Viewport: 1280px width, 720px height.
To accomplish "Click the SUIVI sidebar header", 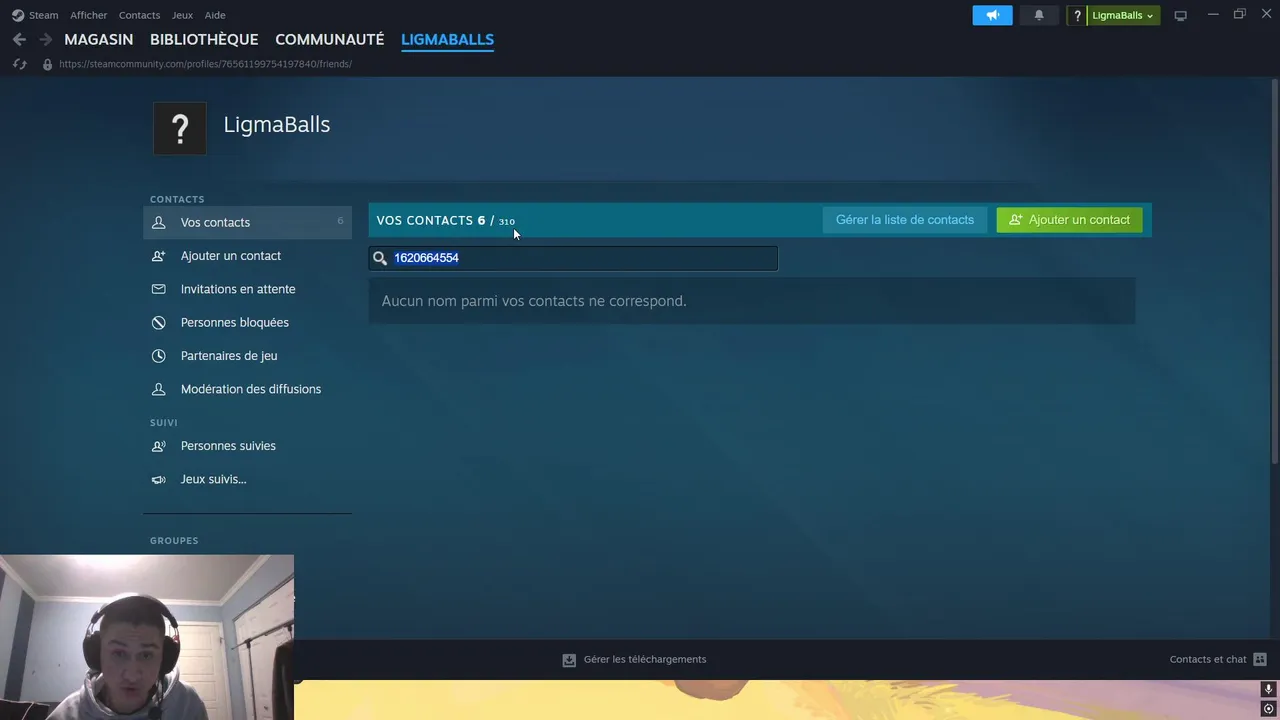I will (164, 423).
